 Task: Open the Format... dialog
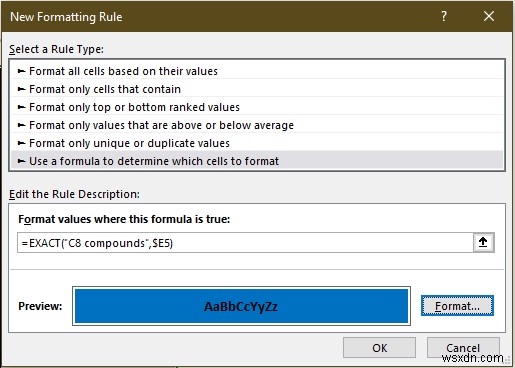pyautogui.click(x=457, y=306)
